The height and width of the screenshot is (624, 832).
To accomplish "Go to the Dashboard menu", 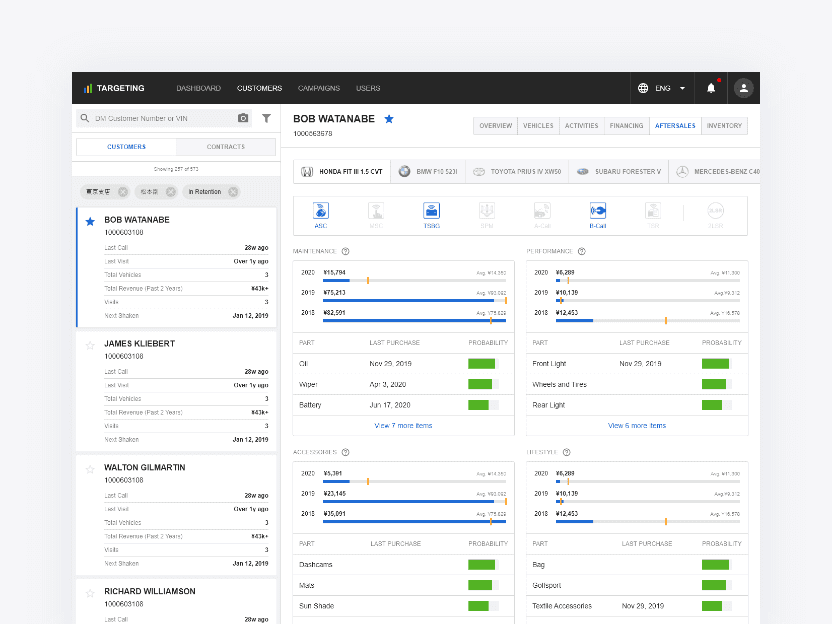I will point(198,88).
